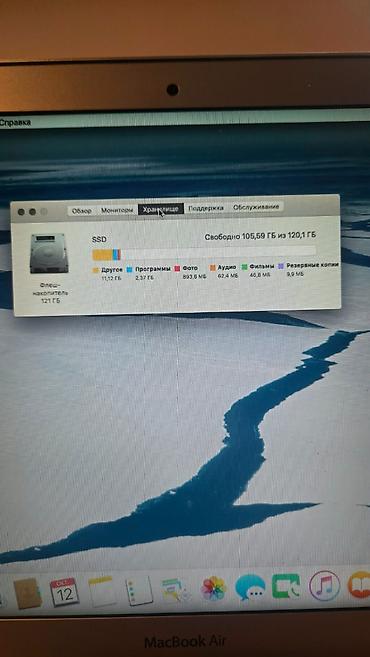Click the 'Фильмы' legend label

pyautogui.click(x=262, y=266)
